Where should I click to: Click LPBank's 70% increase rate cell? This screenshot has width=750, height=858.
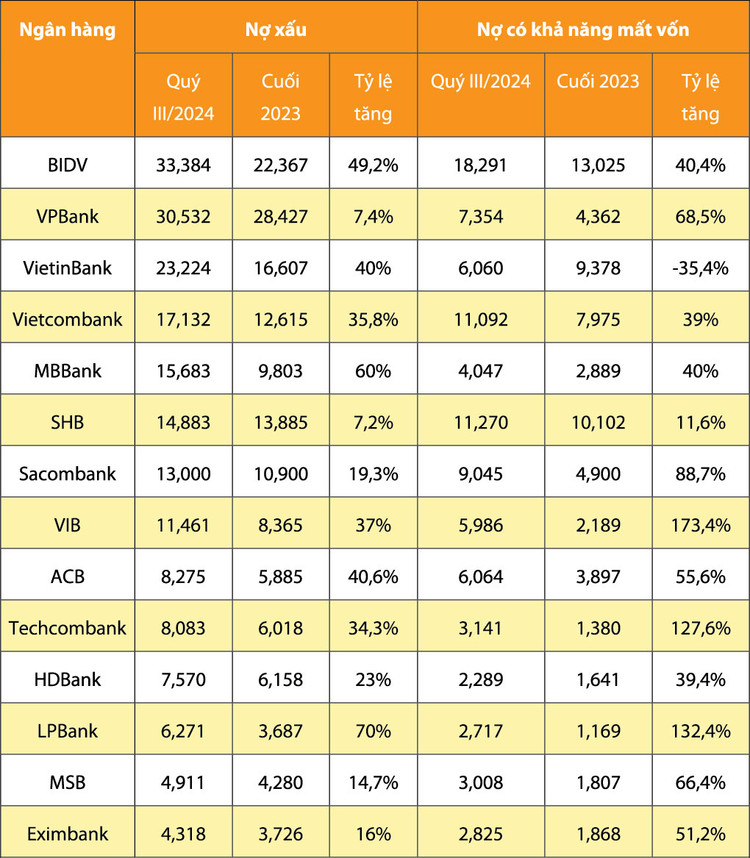(x=374, y=731)
